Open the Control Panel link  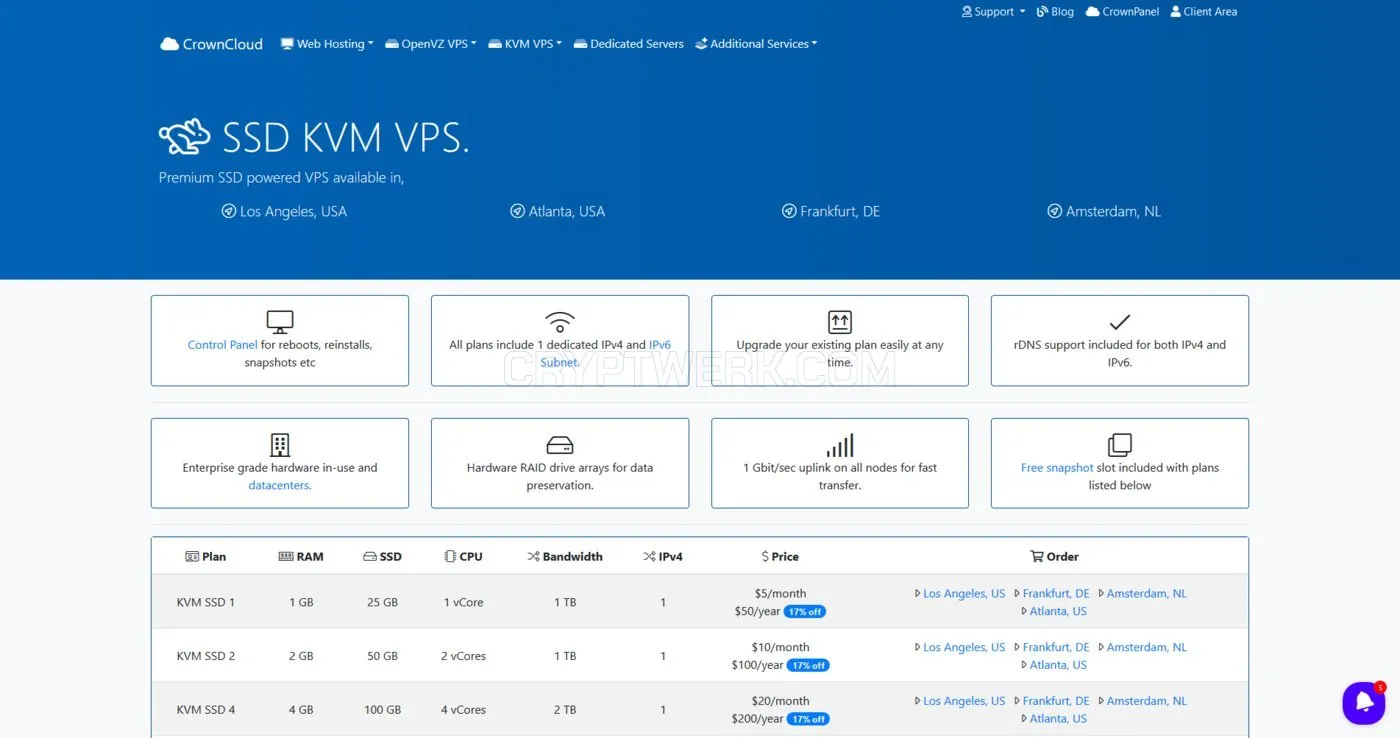point(222,345)
